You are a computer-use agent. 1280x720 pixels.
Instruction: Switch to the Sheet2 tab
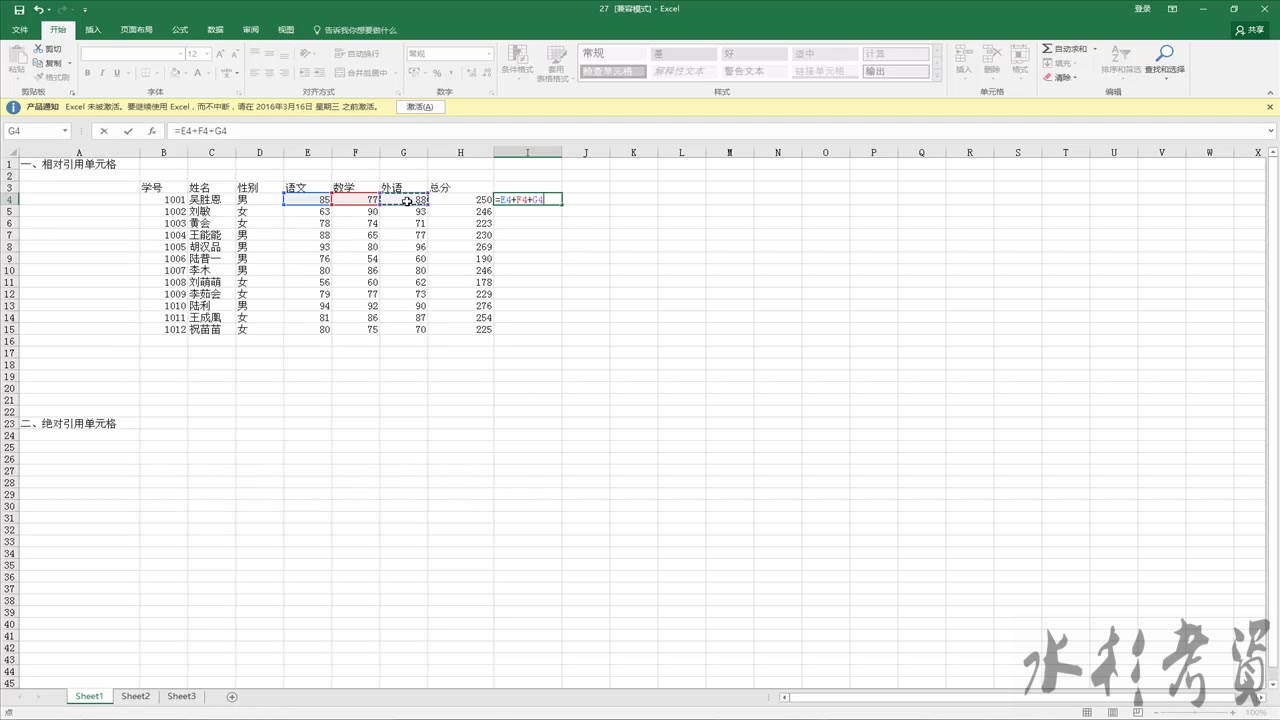tap(135, 696)
